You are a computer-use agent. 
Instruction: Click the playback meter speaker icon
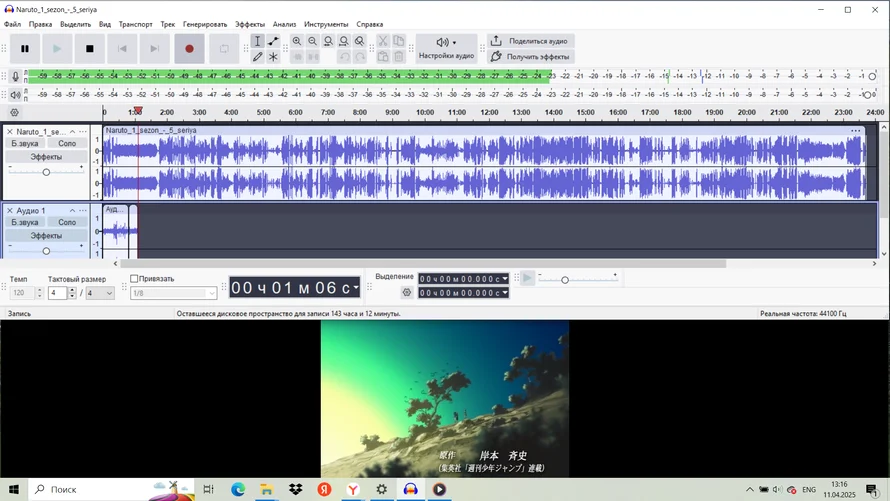pyautogui.click(x=15, y=95)
